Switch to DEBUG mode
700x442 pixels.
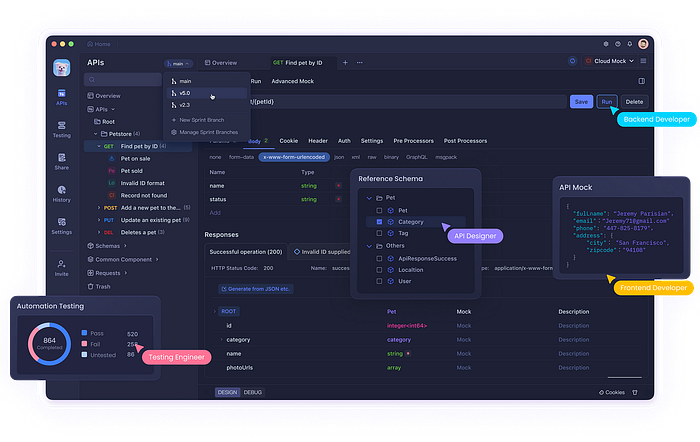[253, 392]
